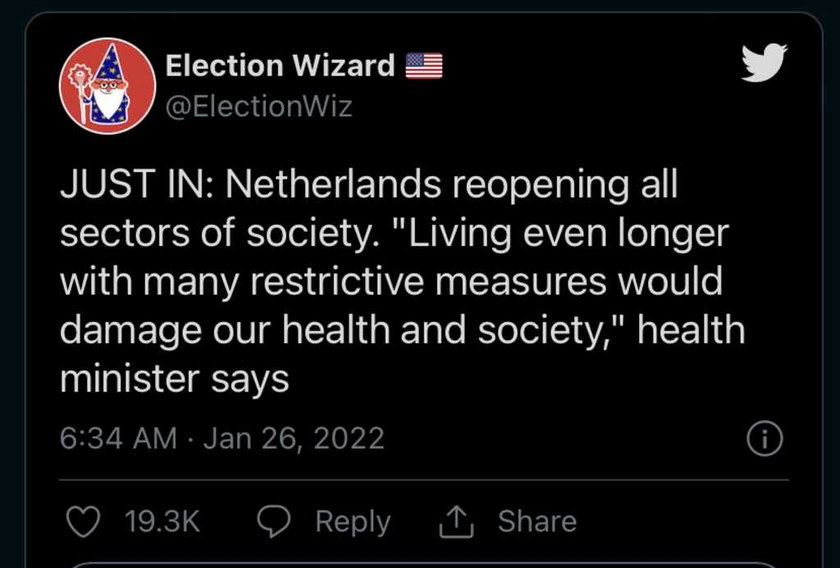Click the American flag emoji

coord(424,66)
